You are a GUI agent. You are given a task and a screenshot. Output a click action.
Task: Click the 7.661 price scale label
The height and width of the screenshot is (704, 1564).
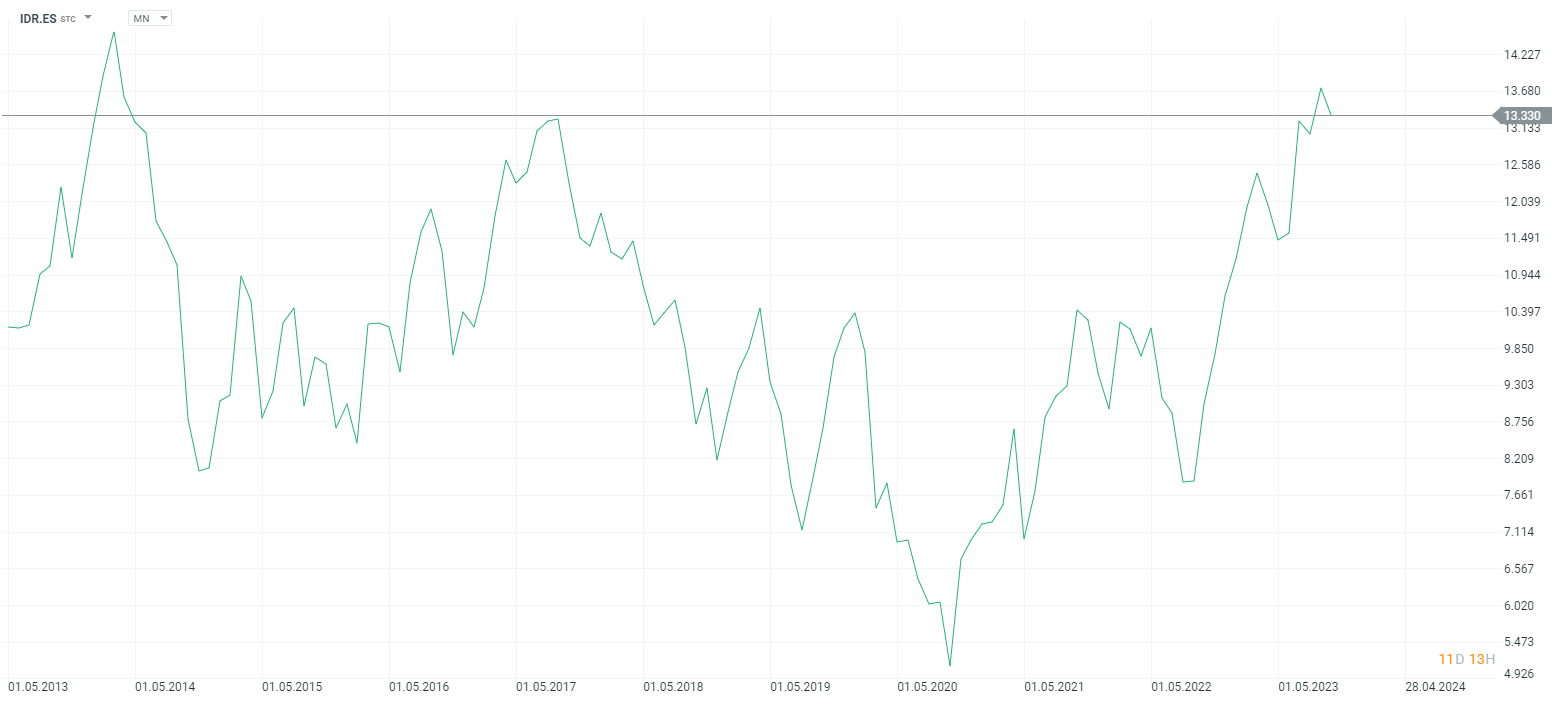click(x=1523, y=495)
